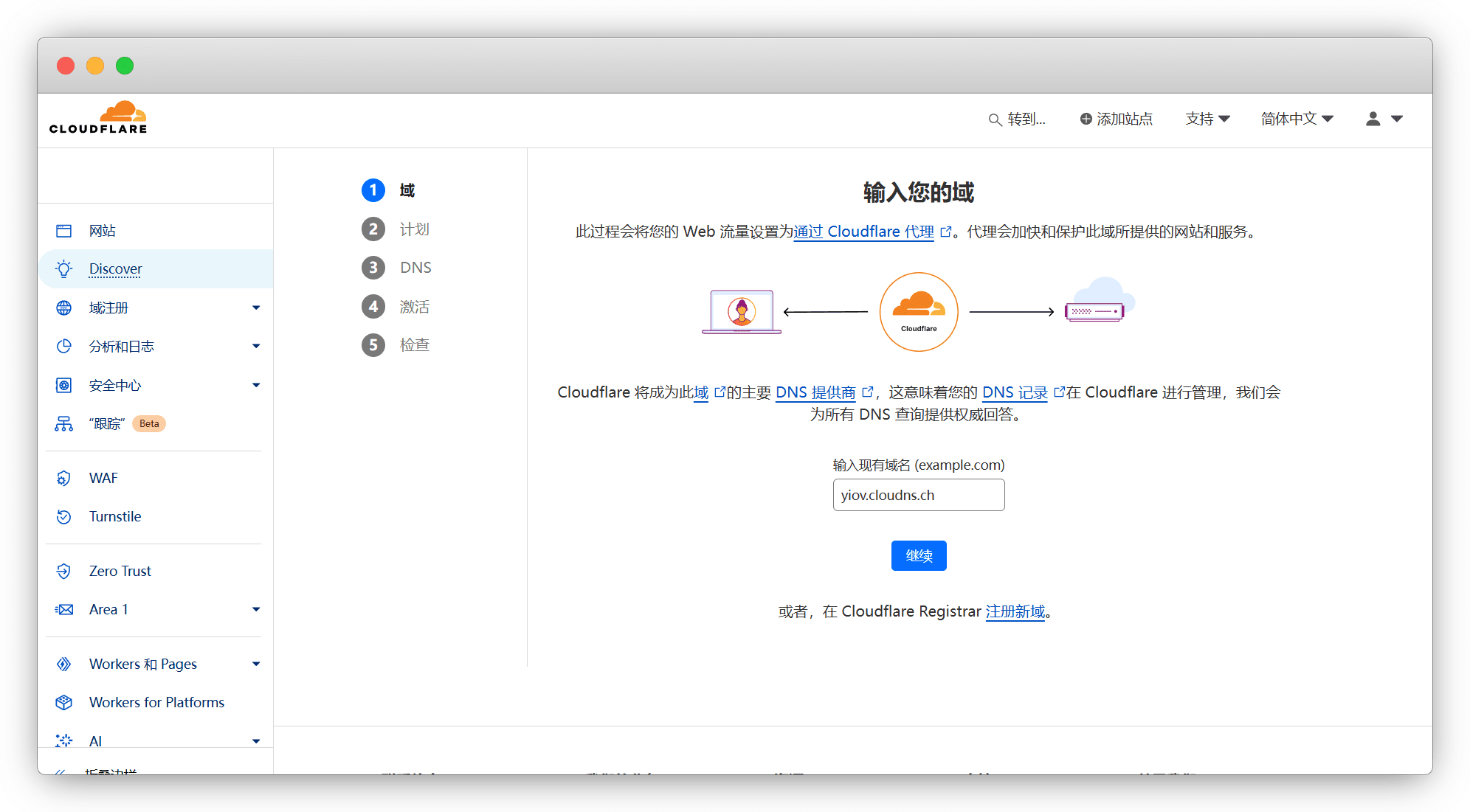This screenshot has width=1470, height=812.
Task: Click the 网站 website window icon
Action: pyautogui.click(x=64, y=231)
